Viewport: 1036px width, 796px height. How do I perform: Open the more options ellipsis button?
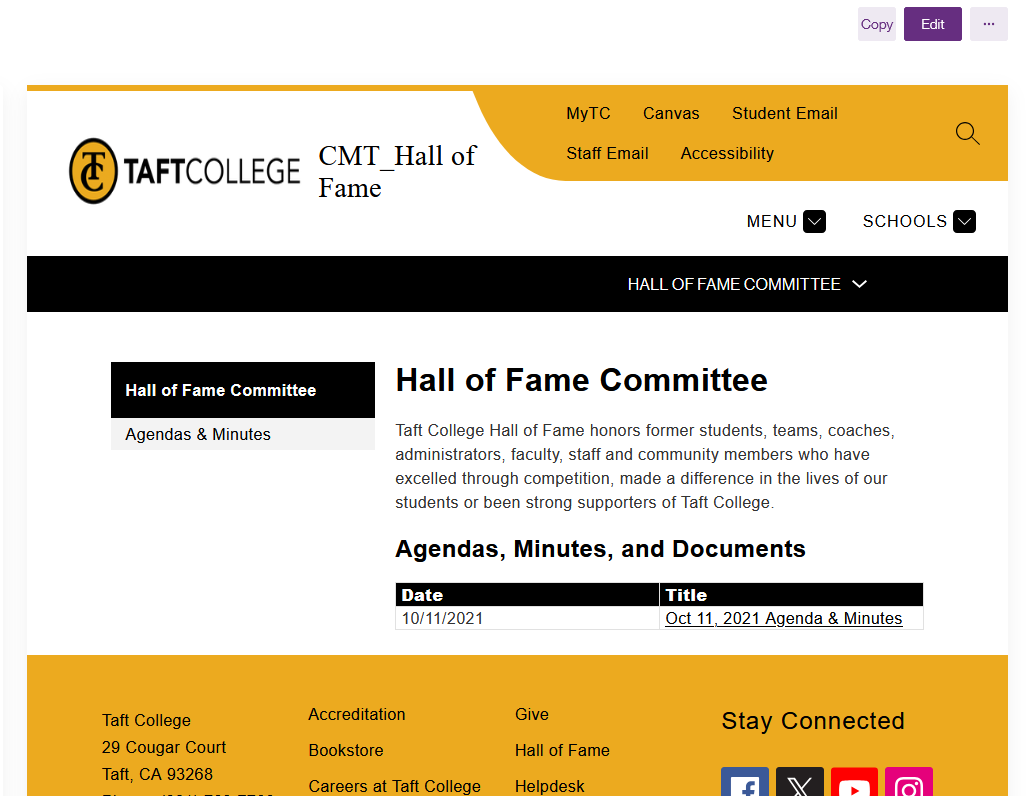pyautogui.click(x=988, y=24)
